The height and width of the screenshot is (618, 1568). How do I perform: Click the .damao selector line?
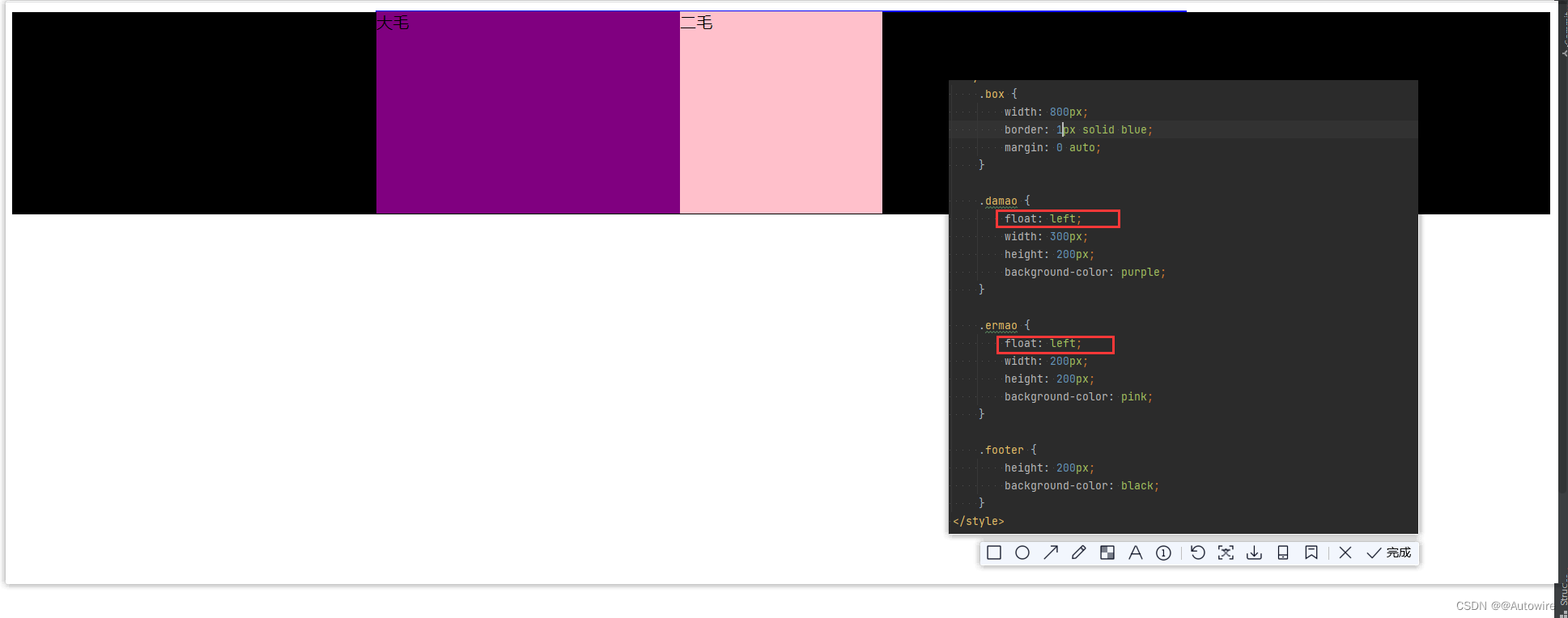pyautogui.click(x=1005, y=201)
